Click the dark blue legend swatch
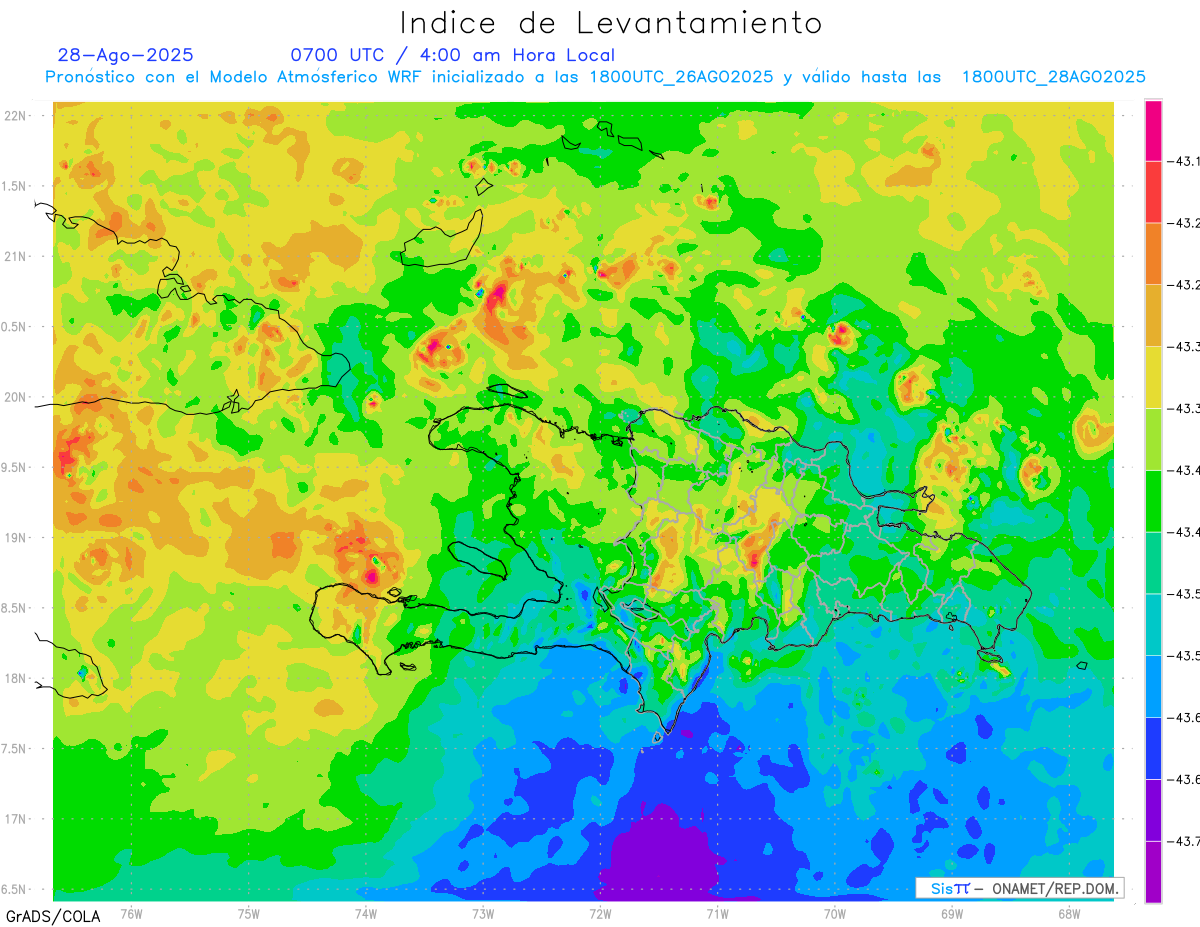Image resolution: width=1200 pixels, height=927 pixels. tap(1153, 748)
